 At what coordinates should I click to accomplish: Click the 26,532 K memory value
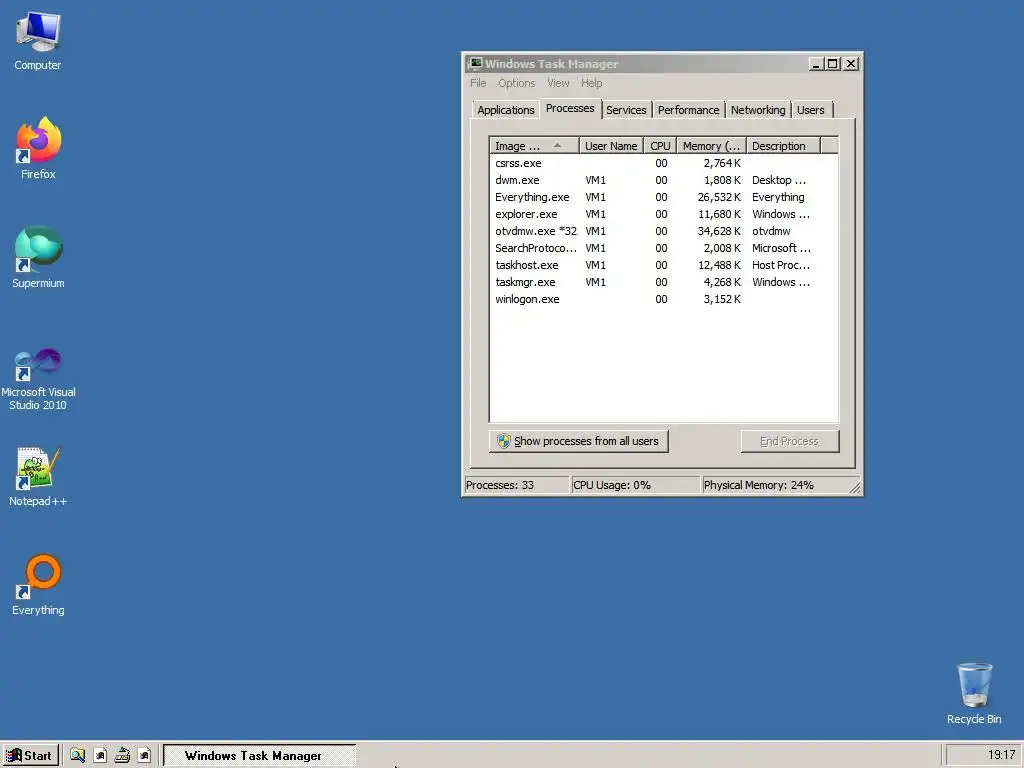click(719, 197)
